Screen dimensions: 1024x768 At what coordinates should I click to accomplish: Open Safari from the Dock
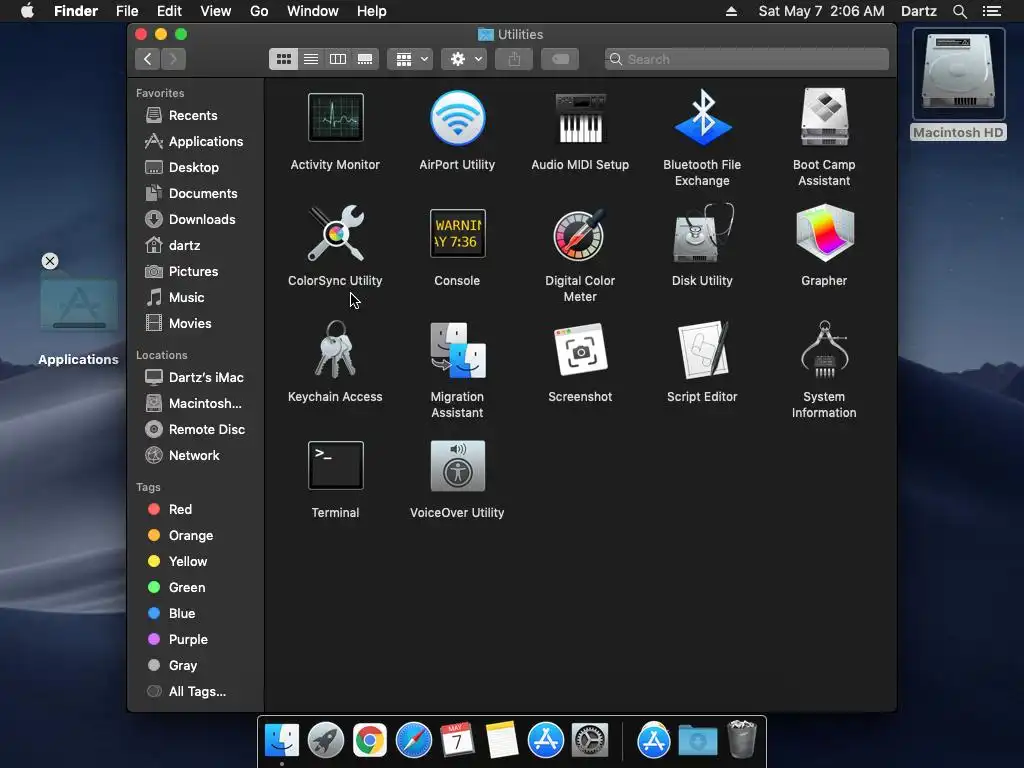pos(413,741)
